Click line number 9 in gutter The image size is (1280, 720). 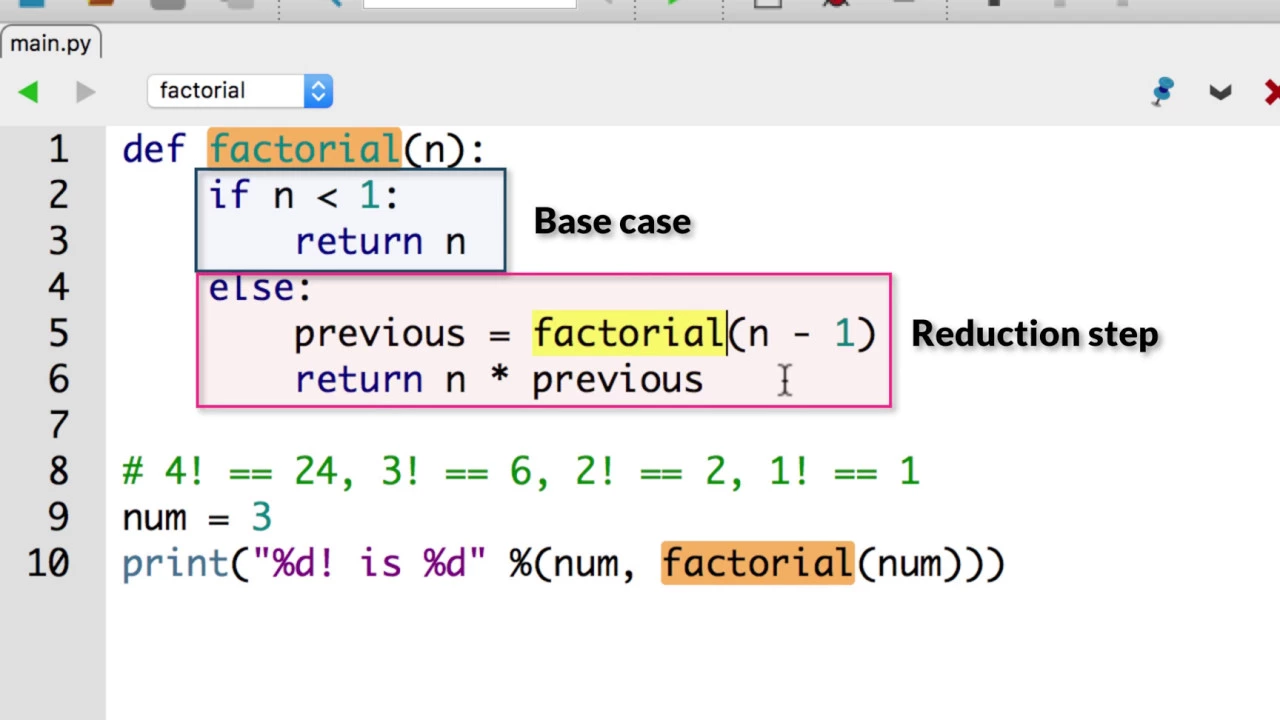click(58, 518)
